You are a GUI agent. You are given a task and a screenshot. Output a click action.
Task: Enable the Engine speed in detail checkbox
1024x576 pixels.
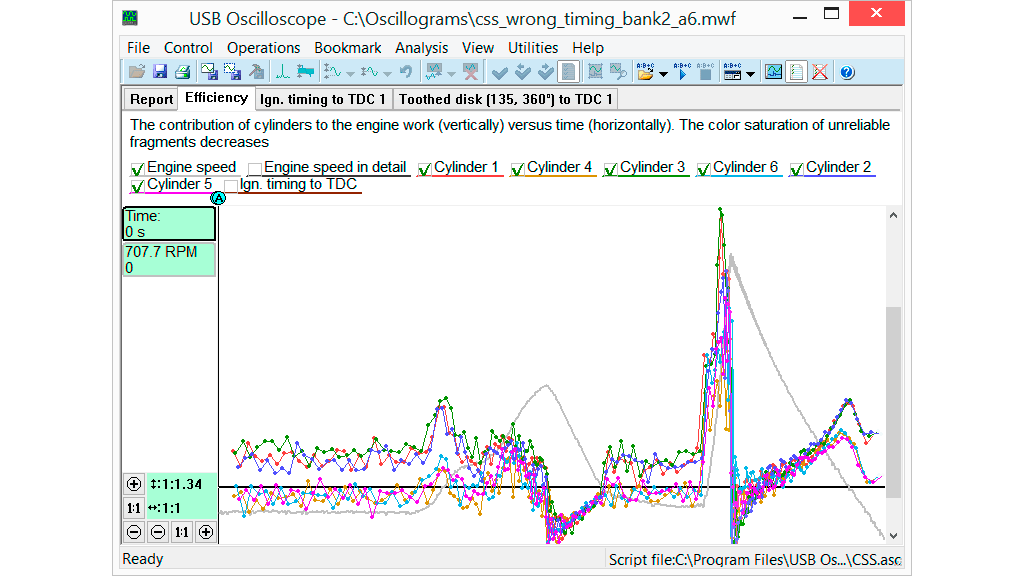pyautogui.click(x=255, y=169)
